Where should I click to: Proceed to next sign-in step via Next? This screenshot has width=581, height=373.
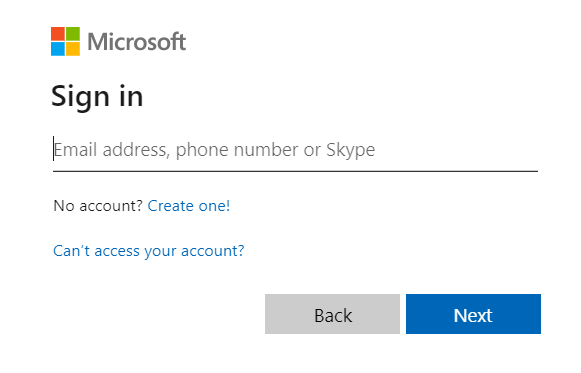(x=473, y=314)
